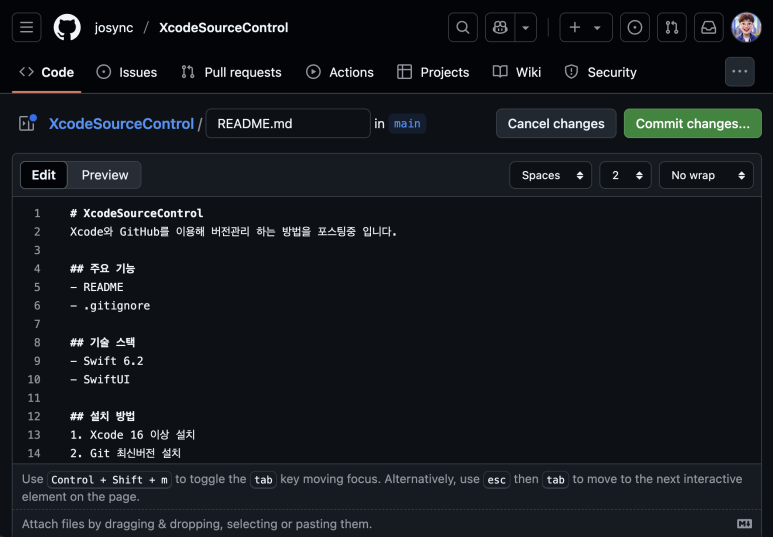Screen dimensions: 773x537
Task: Click line 13 text '1. Xcode 16 이상 설치'
Action: tap(133, 435)
